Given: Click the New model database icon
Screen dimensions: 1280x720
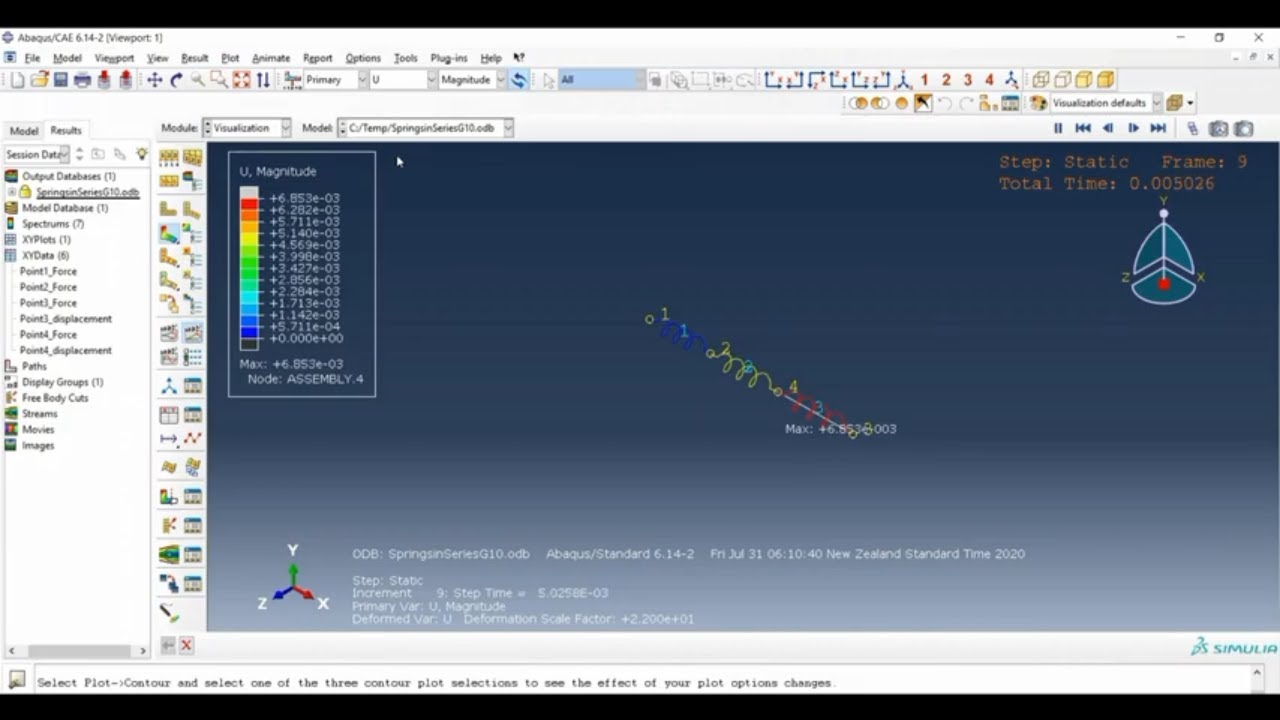Looking at the screenshot, I should coord(17,80).
